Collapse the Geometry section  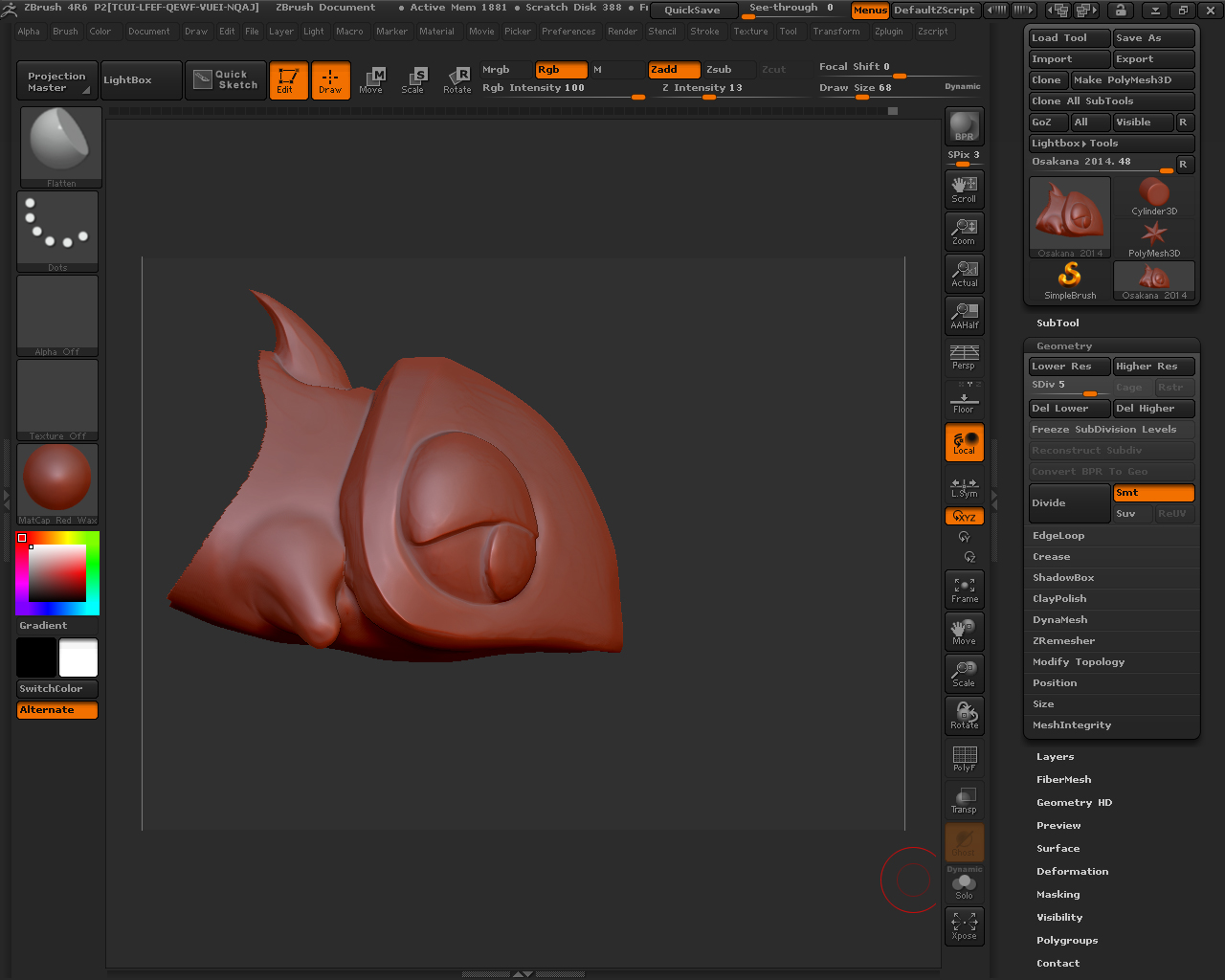pos(1064,346)
